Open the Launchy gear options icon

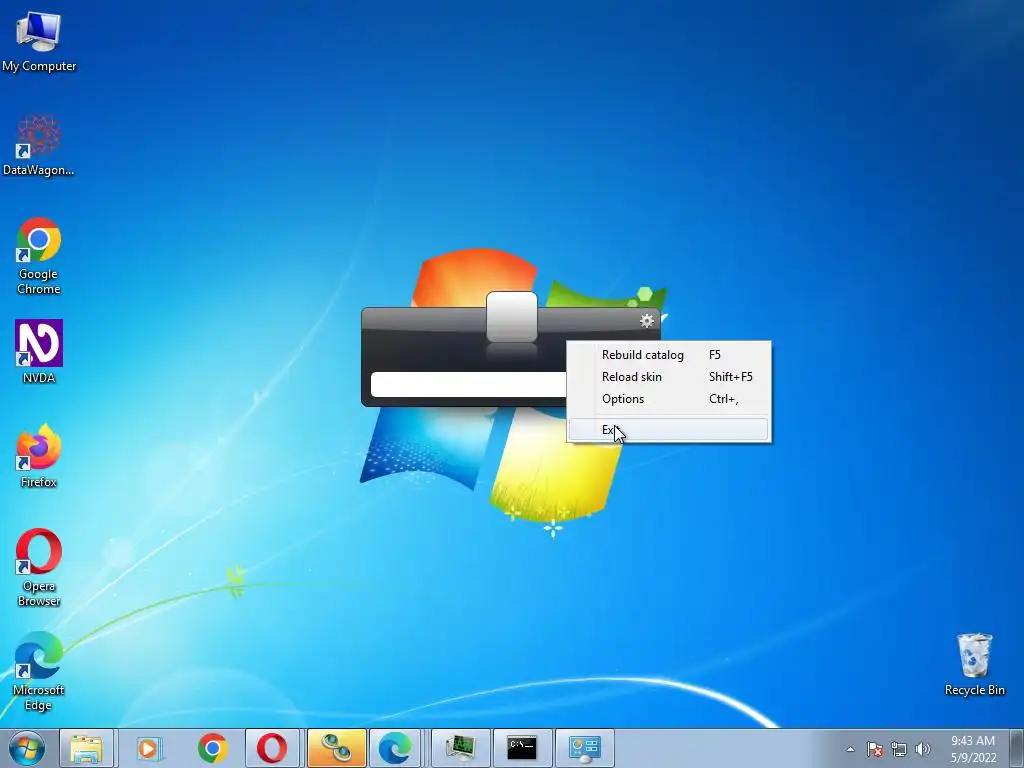[647, 321]
